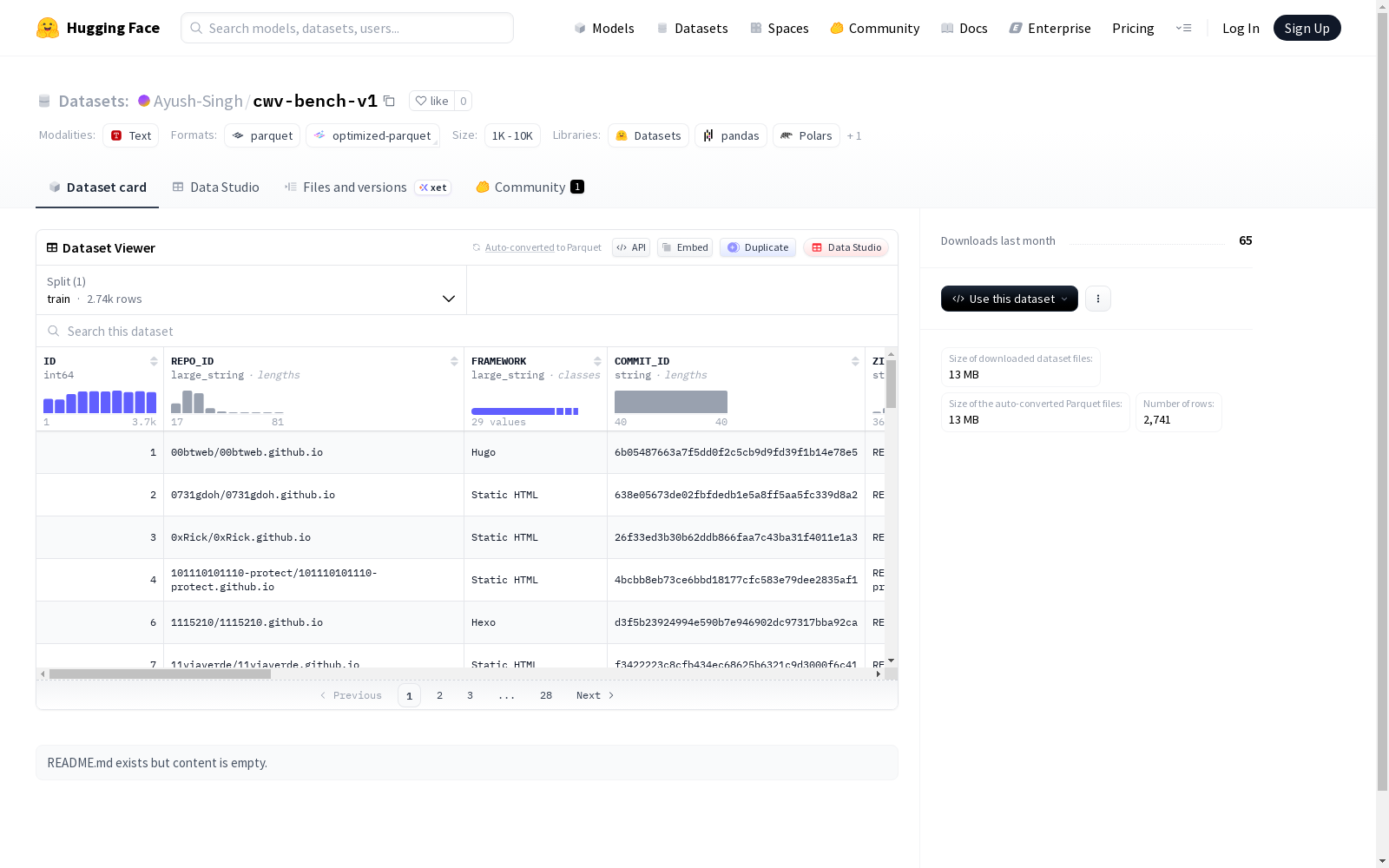The image size is (1389, 868).
Task: Open Enterprise in the top navigation
Action: click(1050, 28)
